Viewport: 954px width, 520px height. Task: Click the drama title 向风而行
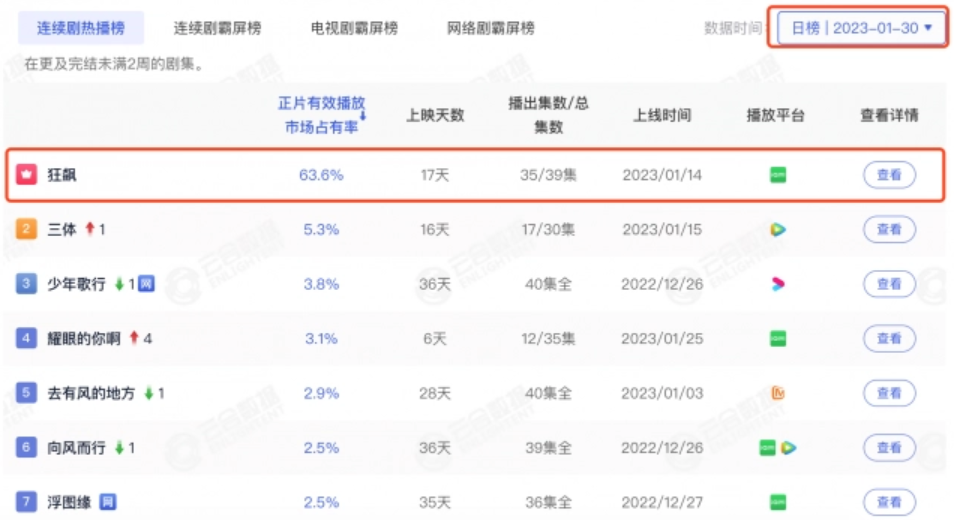[77, 448]
